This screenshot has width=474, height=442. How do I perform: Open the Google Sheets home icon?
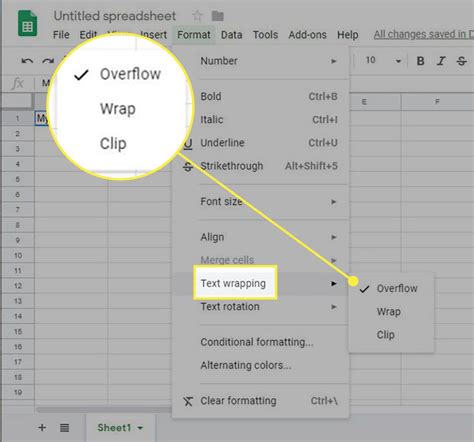coord(28,23)
